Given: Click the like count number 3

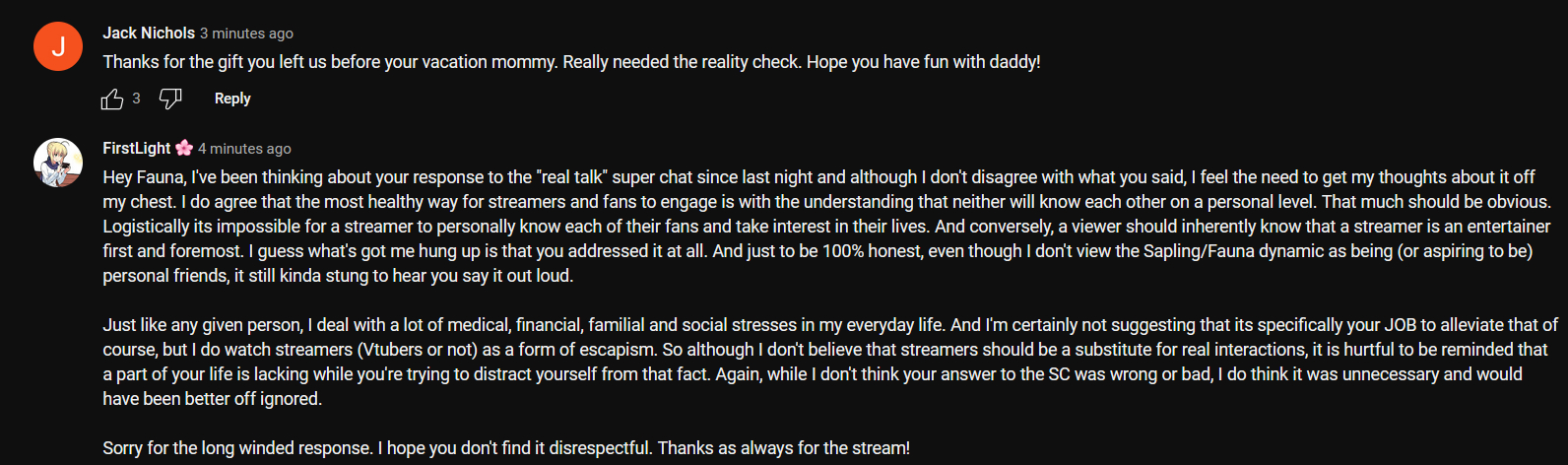Looking at the screenshot, I should (136, 99).
